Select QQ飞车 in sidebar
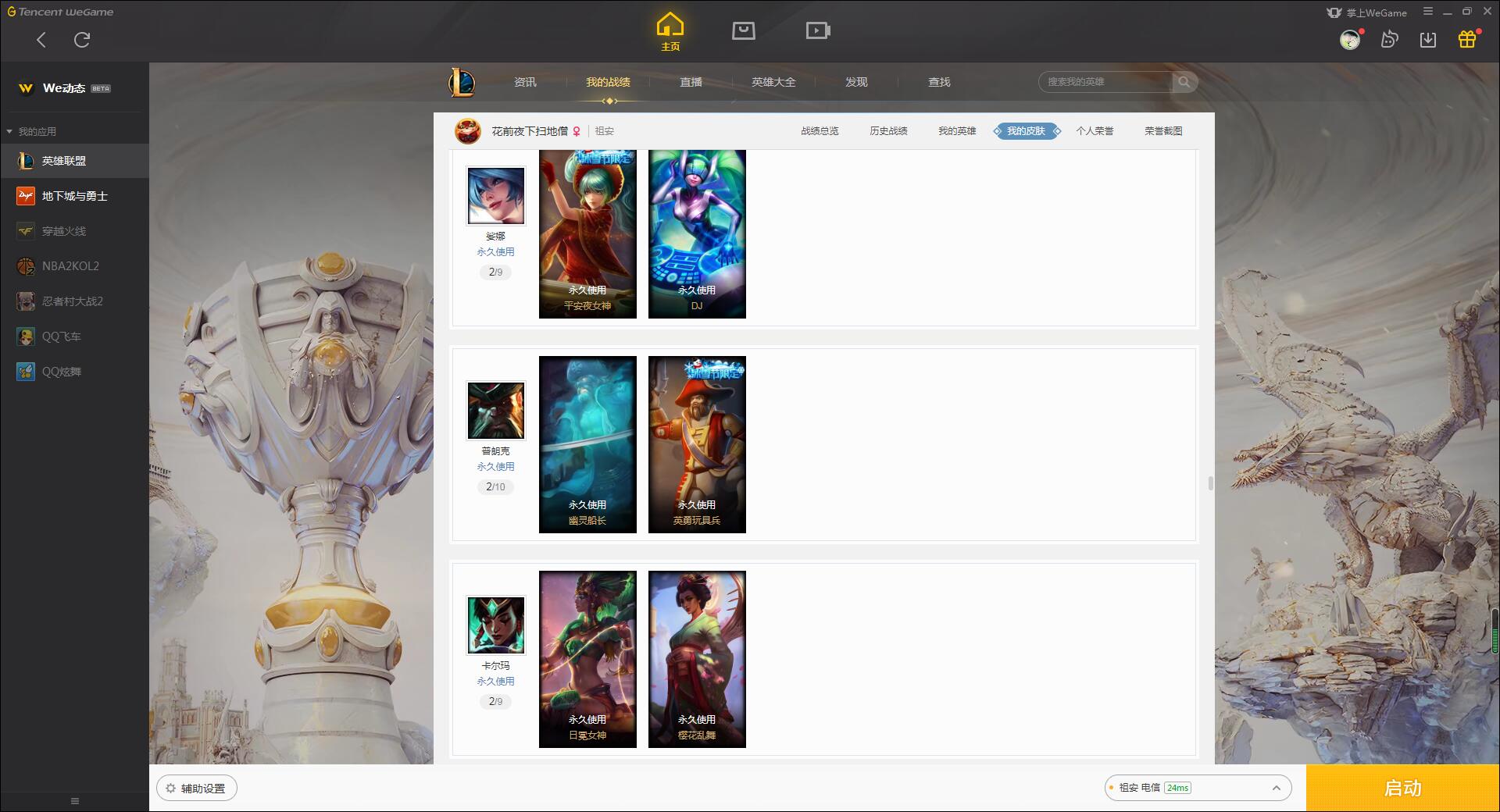Image resolution: width=1500 pixels, height=812 pixels. (74, 337)
